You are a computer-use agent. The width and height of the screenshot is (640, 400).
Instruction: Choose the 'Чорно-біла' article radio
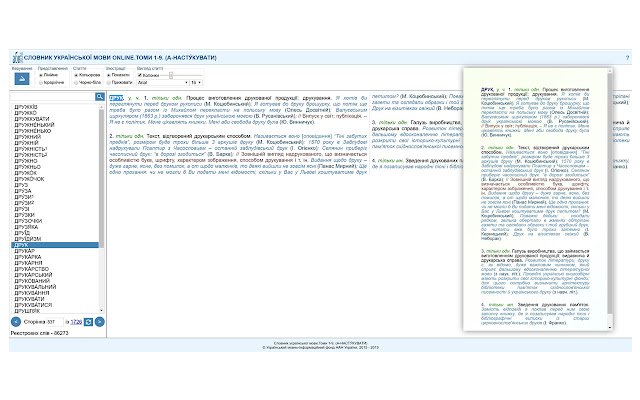76,83
